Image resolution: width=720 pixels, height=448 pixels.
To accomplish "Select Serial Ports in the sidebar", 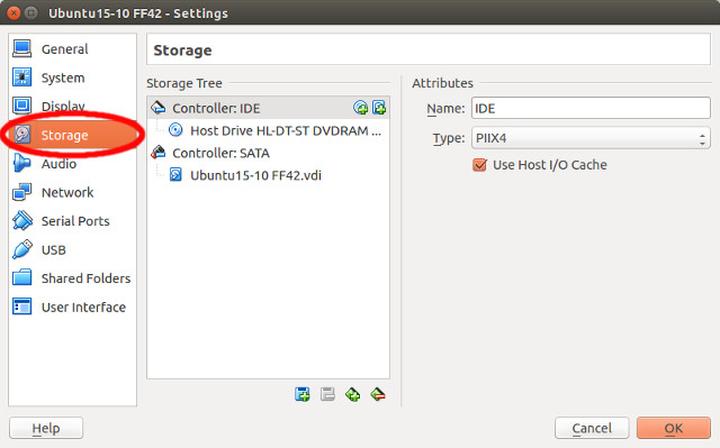I will pyautogui.click(x=75, y=221).
